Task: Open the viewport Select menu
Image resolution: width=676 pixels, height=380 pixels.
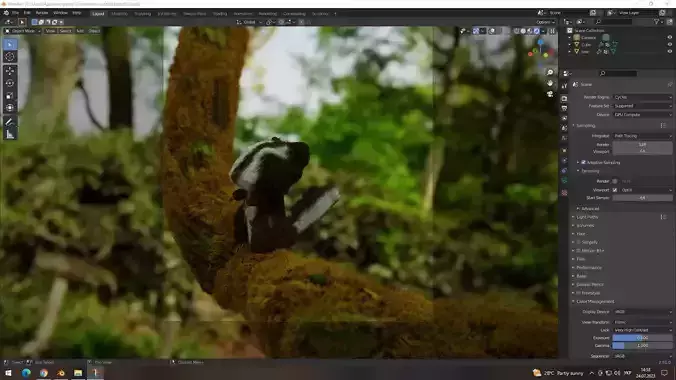Action: [65, 31]
